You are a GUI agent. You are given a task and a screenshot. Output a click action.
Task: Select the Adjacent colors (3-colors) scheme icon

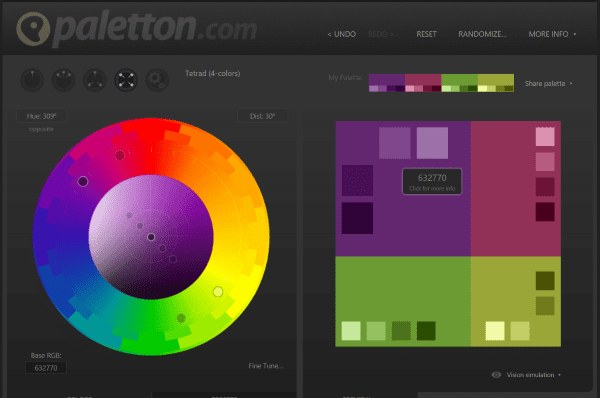point(64,80)
